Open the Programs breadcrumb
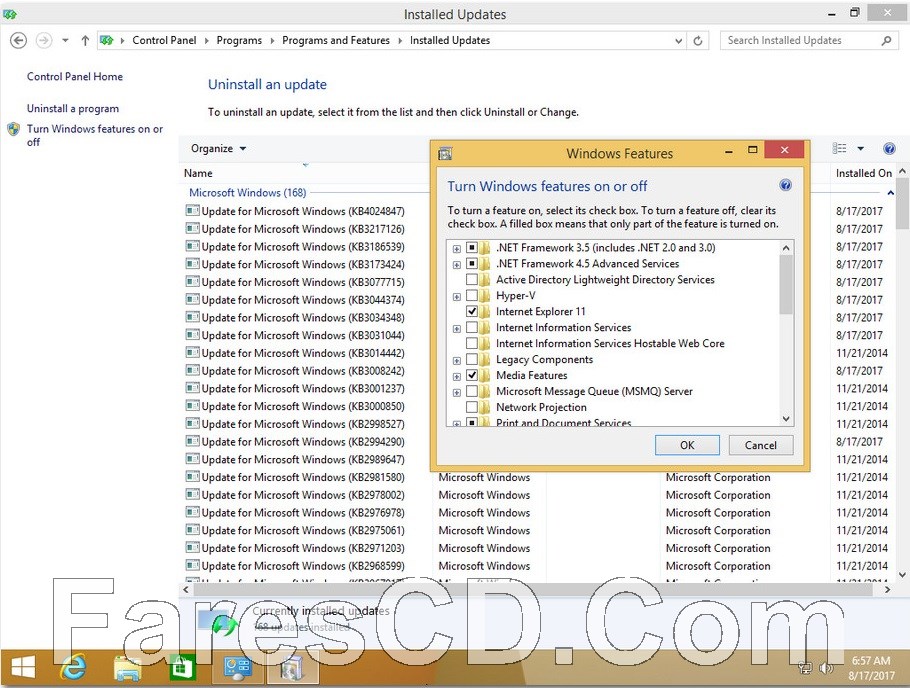 tap(239, 40)
